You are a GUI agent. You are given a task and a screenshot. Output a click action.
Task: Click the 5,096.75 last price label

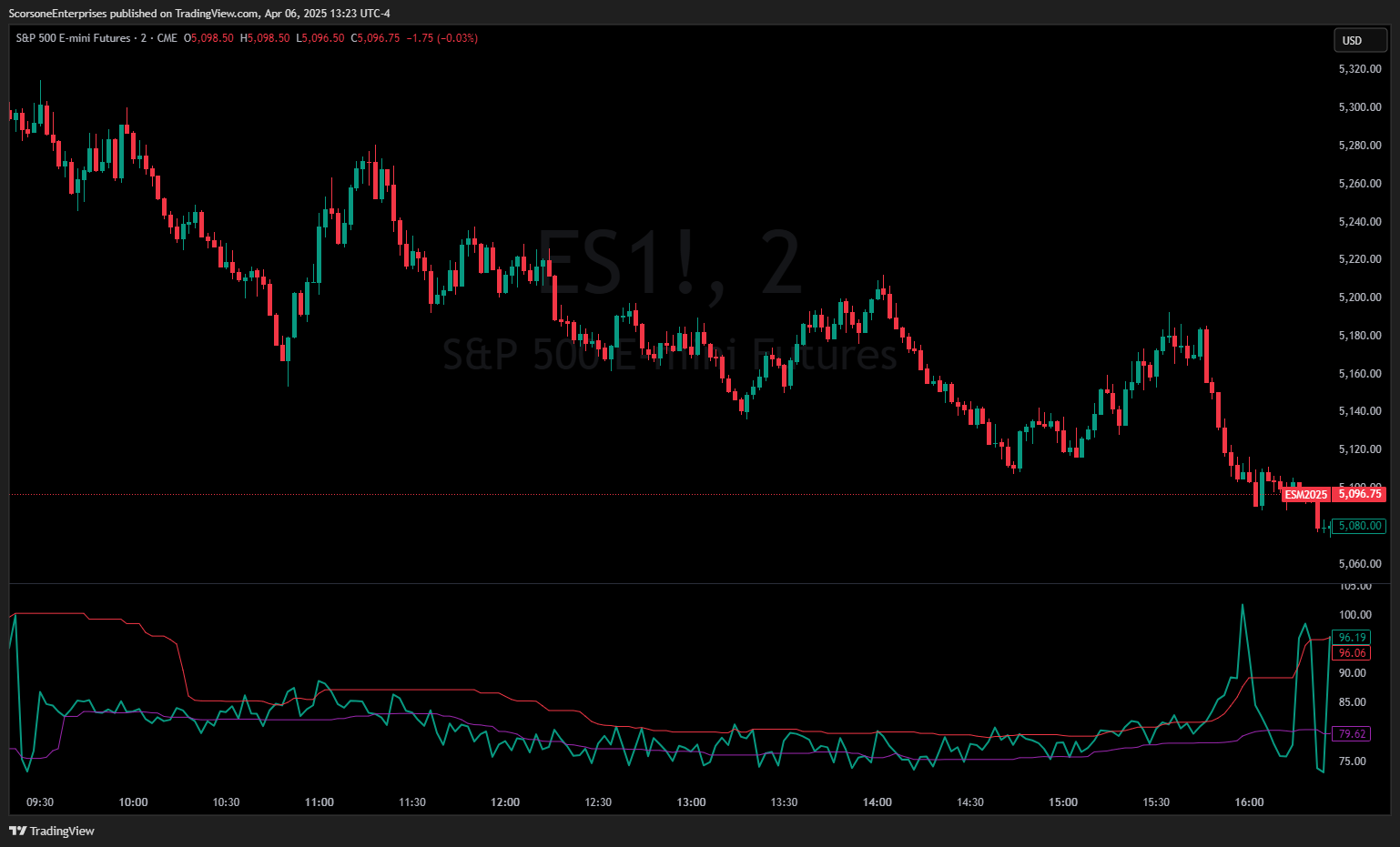(x=1360, y=494)
